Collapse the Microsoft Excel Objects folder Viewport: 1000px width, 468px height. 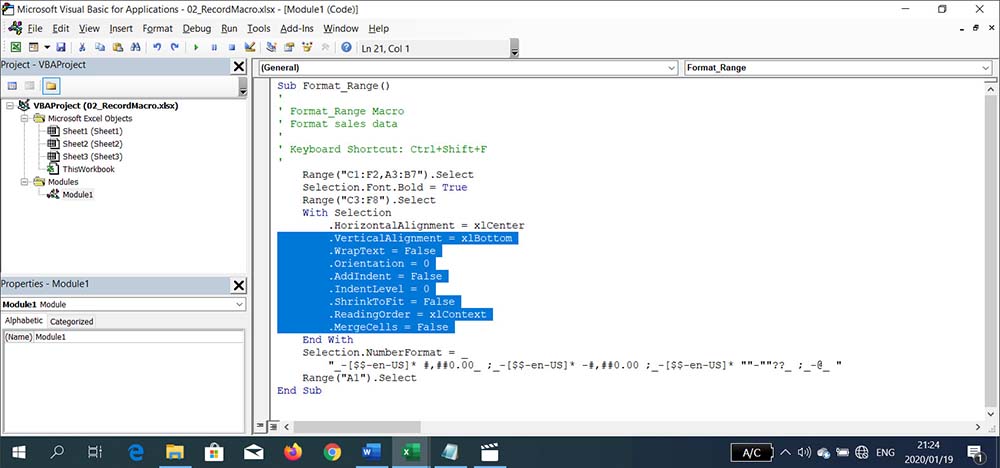pos(25,119)
